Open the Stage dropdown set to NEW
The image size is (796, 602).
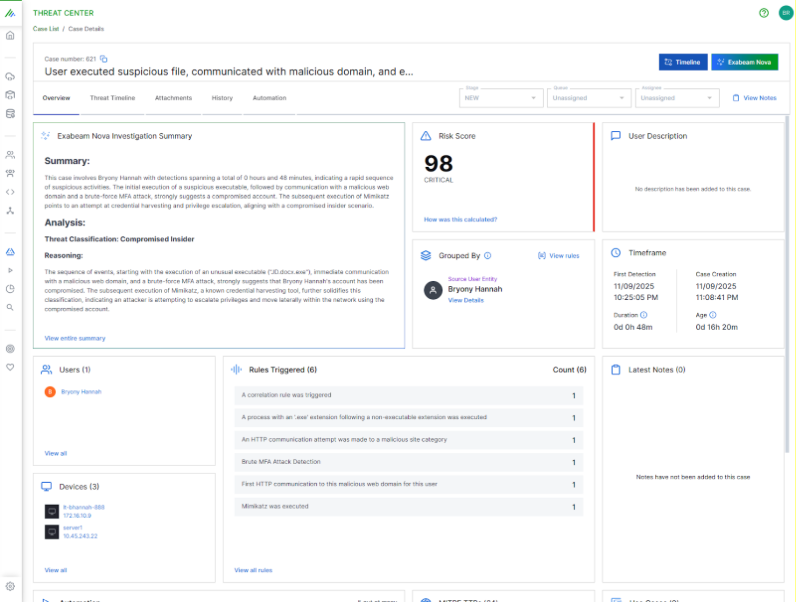pos(501,98)
